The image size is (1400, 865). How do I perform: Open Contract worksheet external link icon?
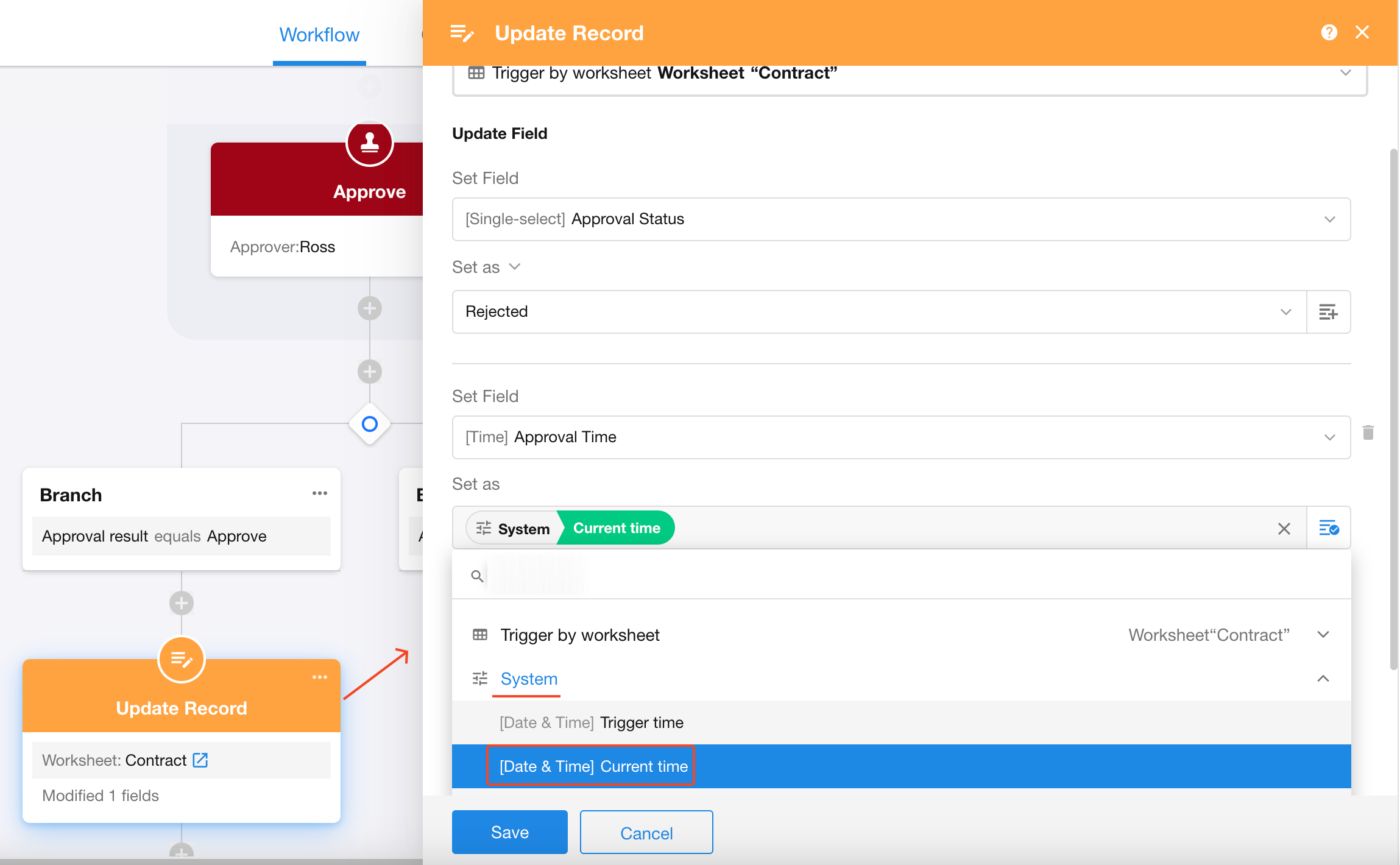point(200,760)
